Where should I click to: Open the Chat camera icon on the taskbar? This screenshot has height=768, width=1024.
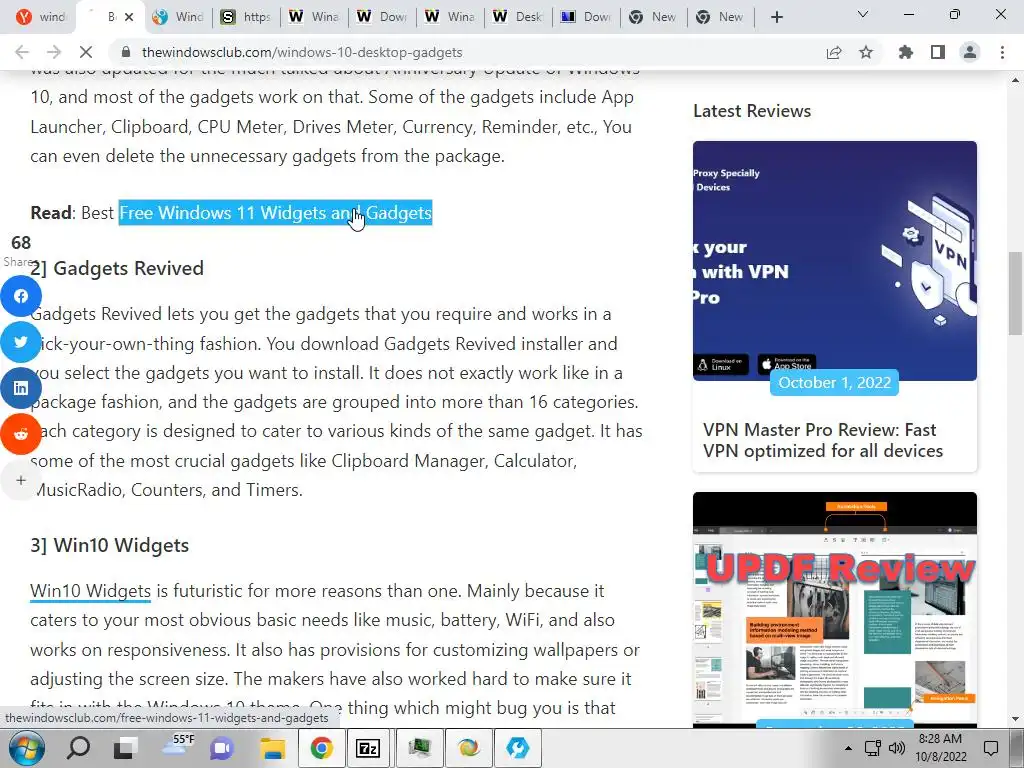pos(222,748)
